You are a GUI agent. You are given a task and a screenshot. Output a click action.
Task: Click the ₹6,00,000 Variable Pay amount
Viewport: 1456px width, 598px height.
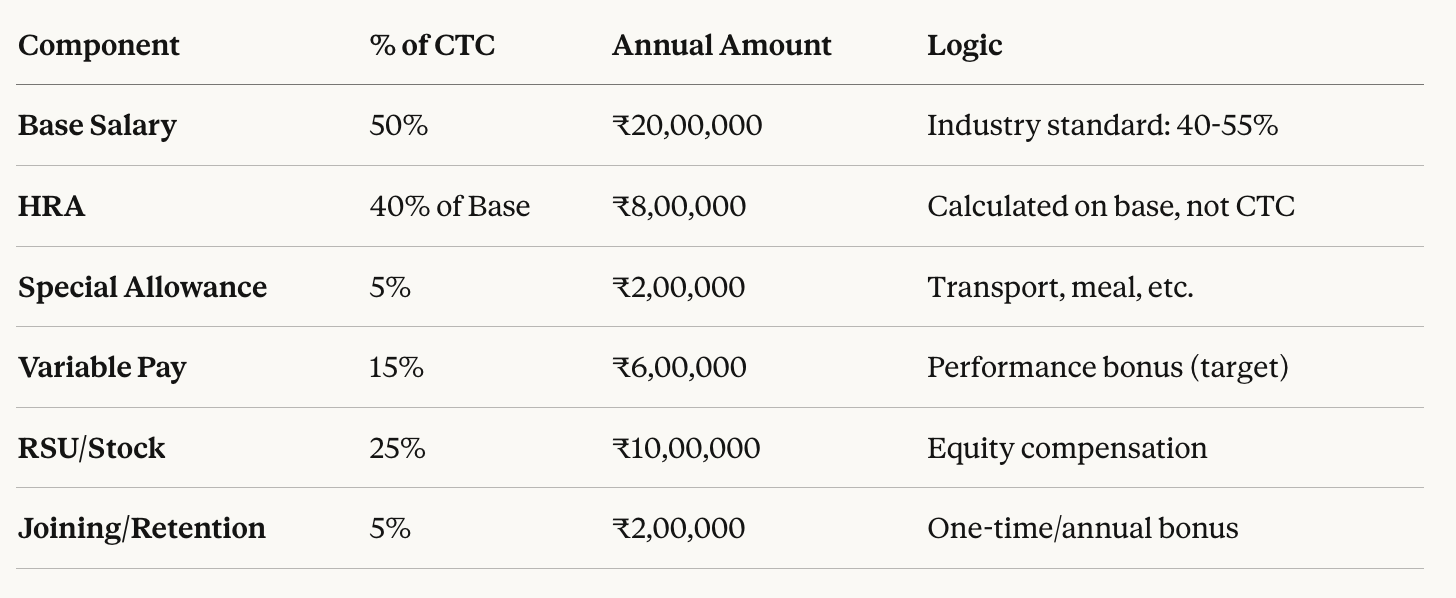click(x=678, y=367)
